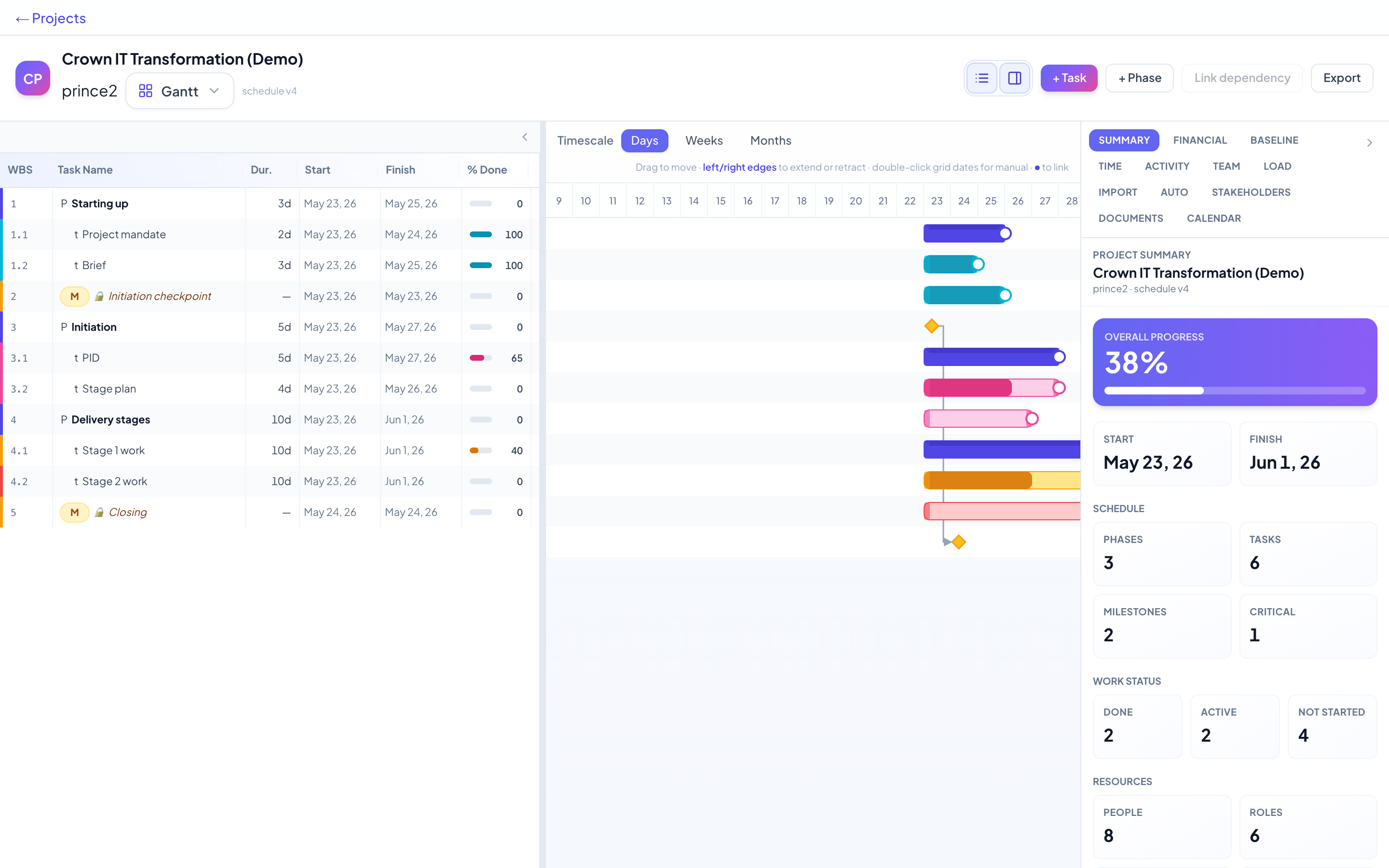Screen dimensions: 1389x868
Task: Select the Closing diamond milestone in chart
Action: click(x=958, y=542)
